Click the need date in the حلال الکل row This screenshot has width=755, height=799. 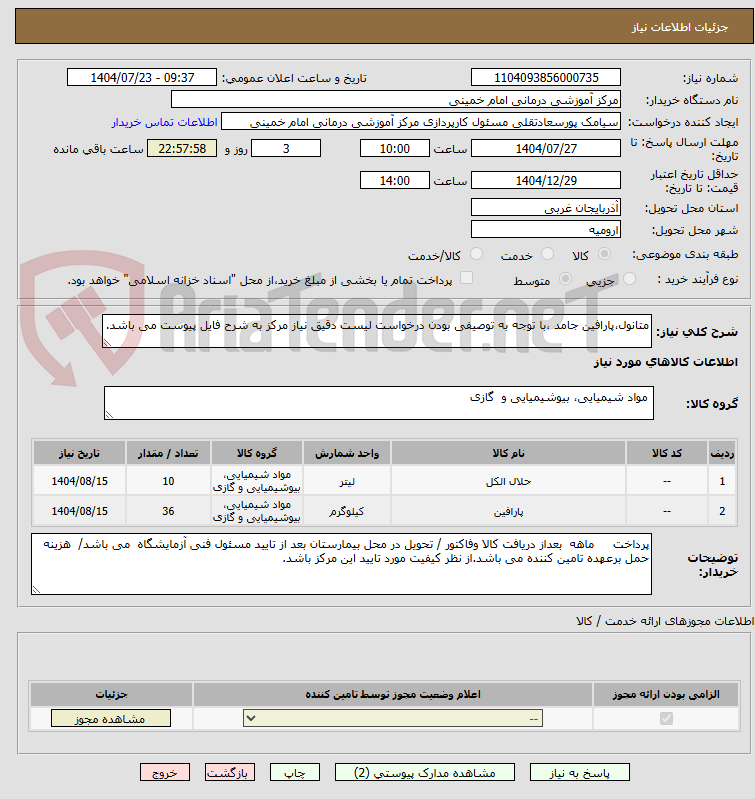pos(79,481)
